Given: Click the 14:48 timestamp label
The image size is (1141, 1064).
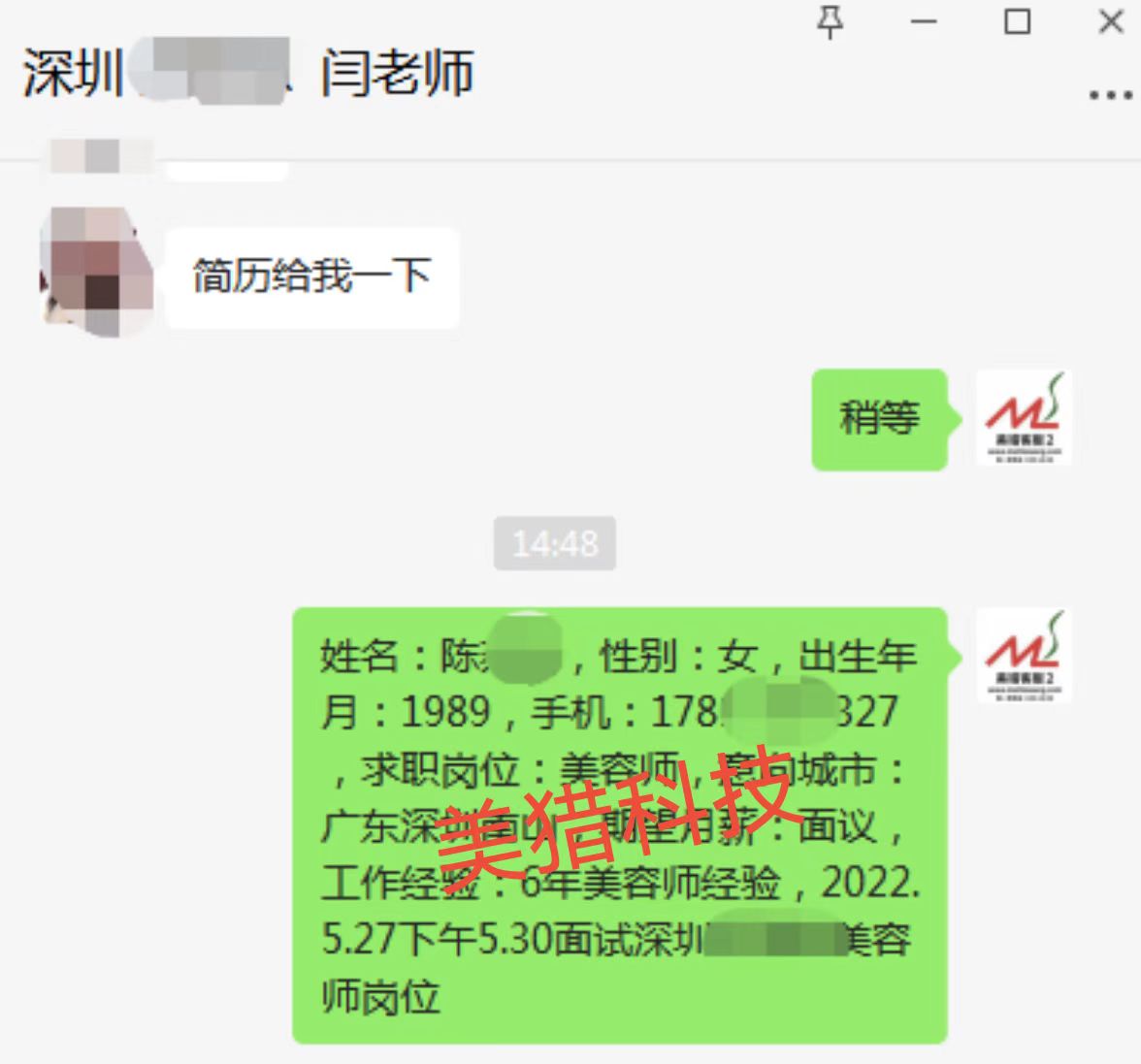Looking at the screenshot, I should pos(555,543).
